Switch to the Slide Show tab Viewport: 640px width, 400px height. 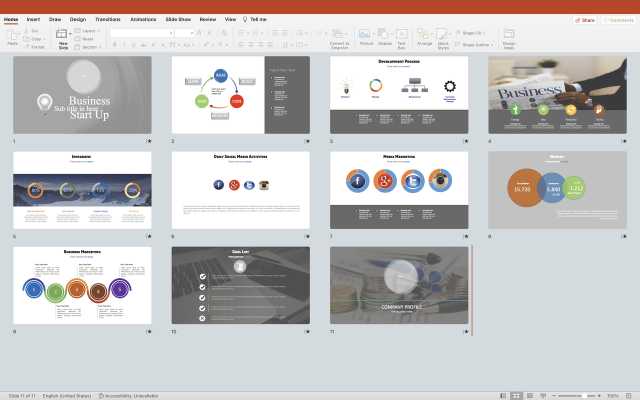(x=179, y=19)
